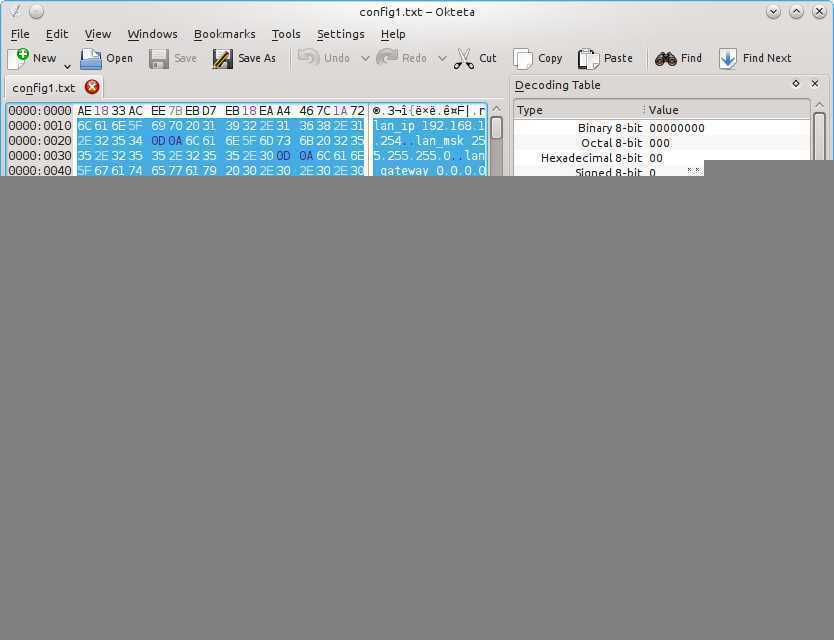Open the Bookmarks menu
Screen dimensions: 834x640
(224, 34)
